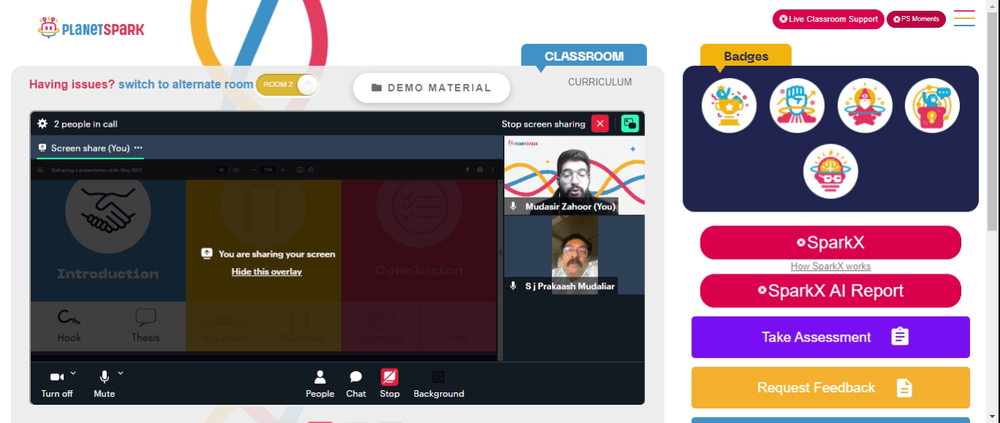Mute the microphone

(105, 384)
